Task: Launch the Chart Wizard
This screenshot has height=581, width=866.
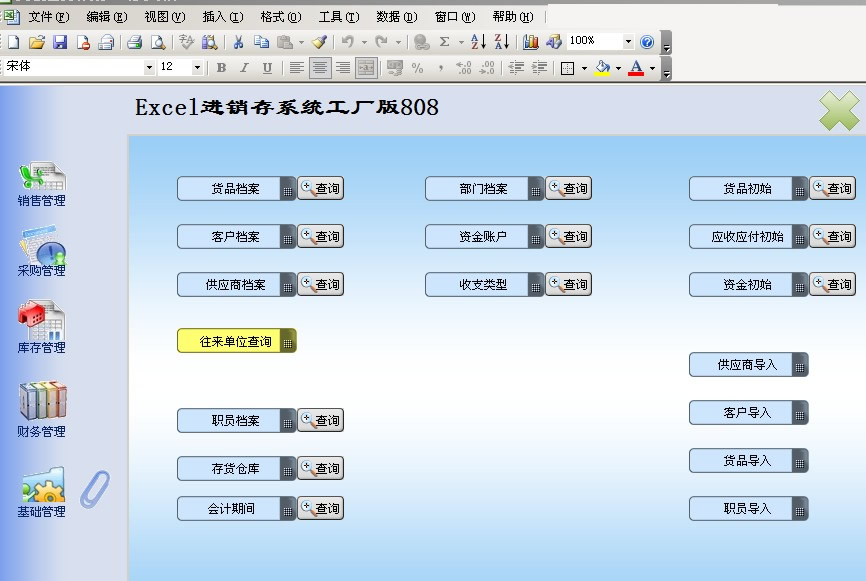Action: point(531,42)
